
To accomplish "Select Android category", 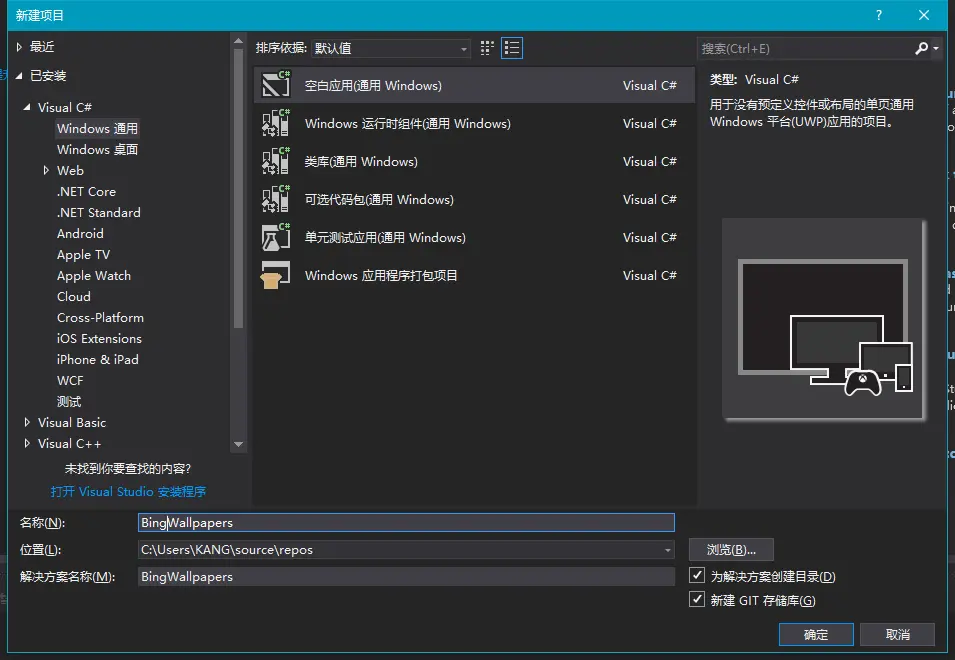I will tap(80, 234).
